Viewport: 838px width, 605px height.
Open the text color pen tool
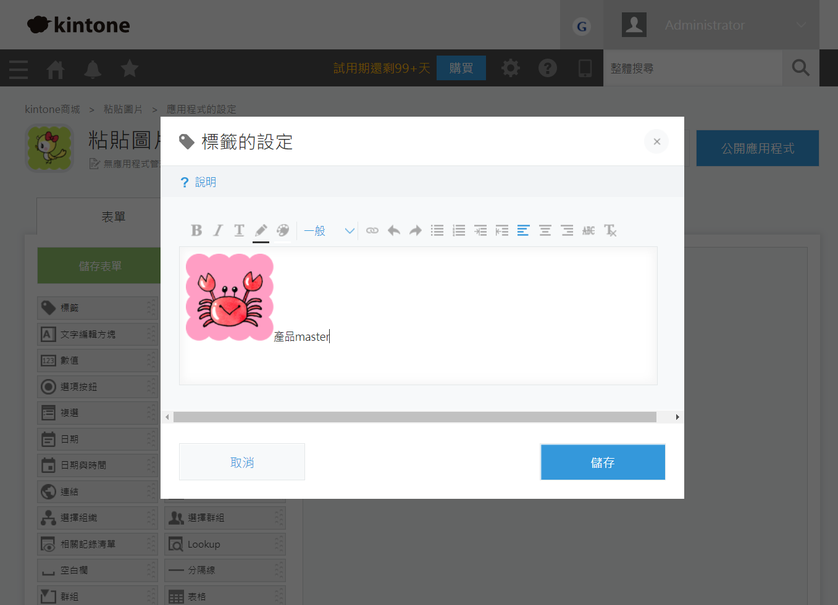click(x=261, y=231)
